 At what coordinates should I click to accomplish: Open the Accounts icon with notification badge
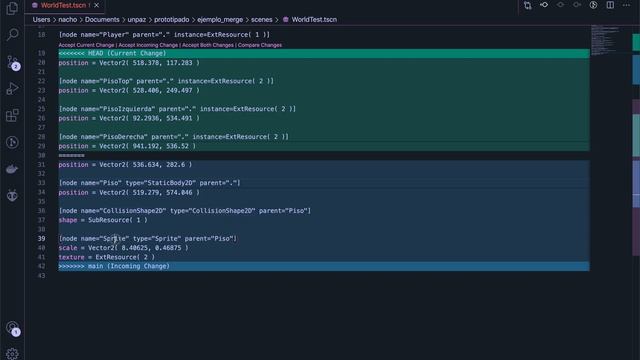pyautogui.click(x=13, y=328)
